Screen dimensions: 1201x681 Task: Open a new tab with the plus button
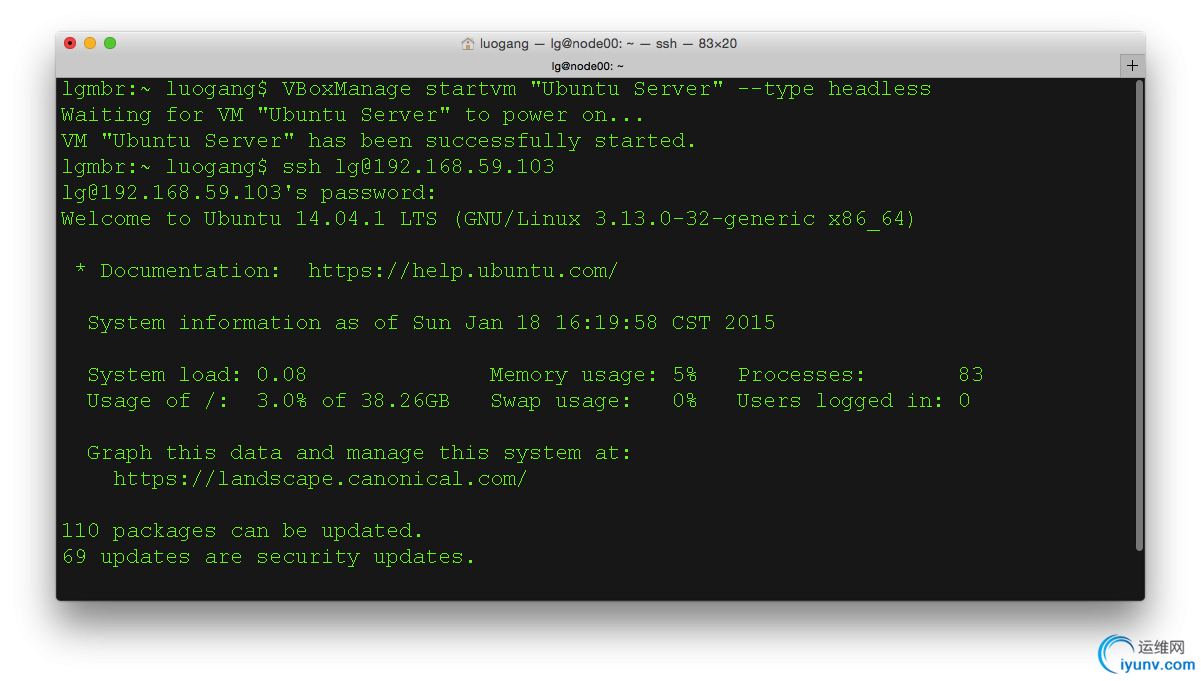coord(1132,65)
